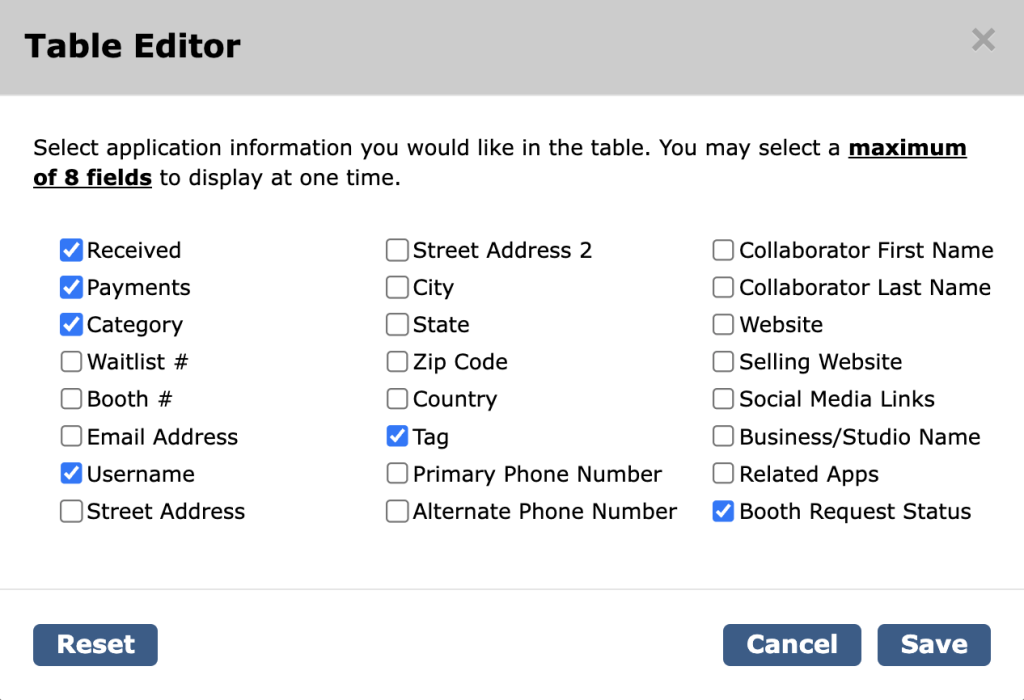Check the Country option
Screen dimensions: 1024x700
[x=397, y=399]
